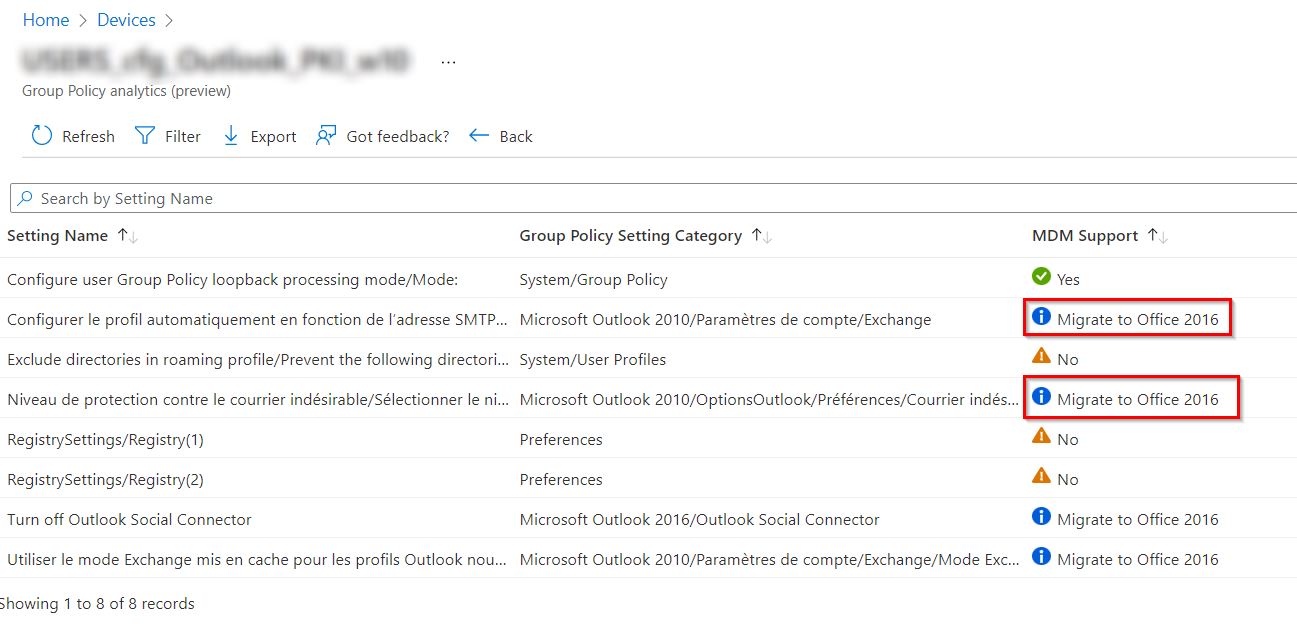The height and width of the screenshot is (626, 1297).
Task: Click warning icon for RegistrySettings/Registry(2) row
Action: click(1041, 476)
